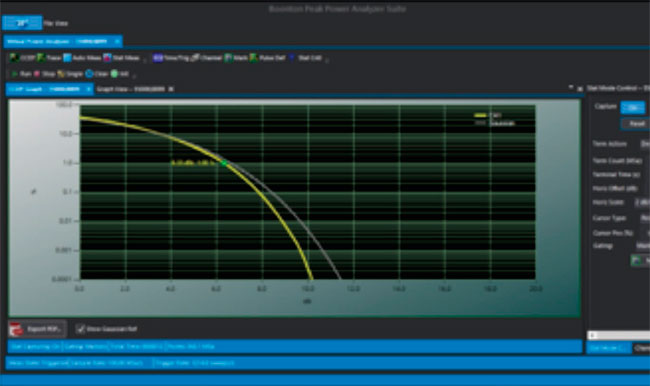Open Channel settings icon
The width and height of the screenshot is (650, 386).
(x=195, y=58)
